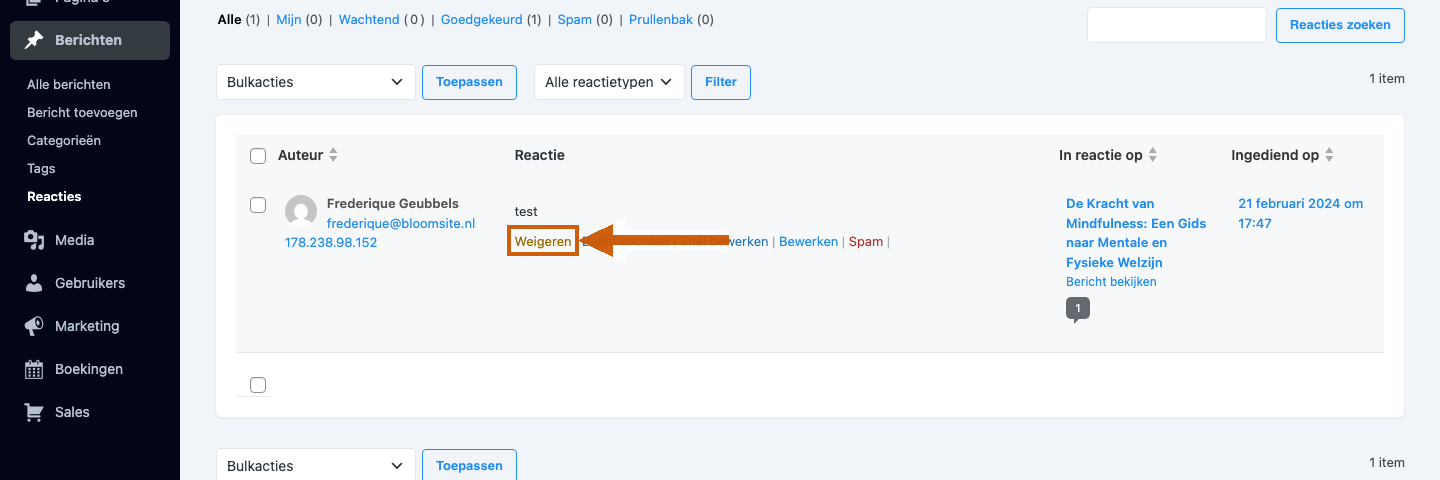This screenshot has height=480, width=1440.
Task: Click the comment count bubble showing 1
Action: point(1078,310)
